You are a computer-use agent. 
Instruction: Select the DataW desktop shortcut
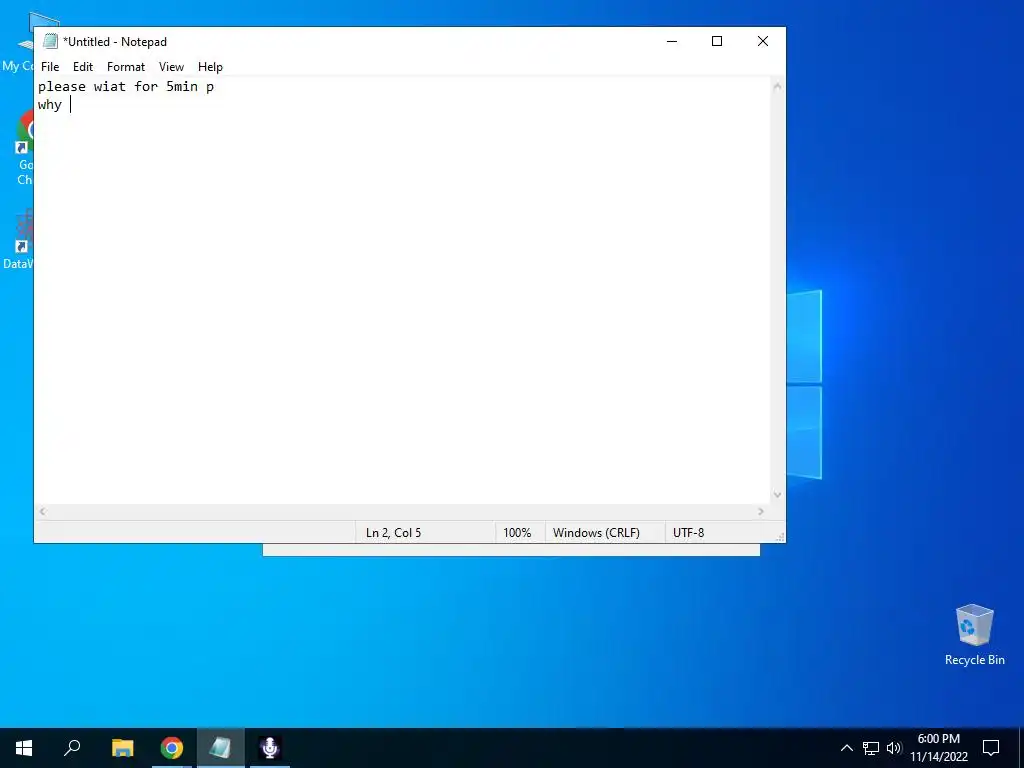pos(18,239)
